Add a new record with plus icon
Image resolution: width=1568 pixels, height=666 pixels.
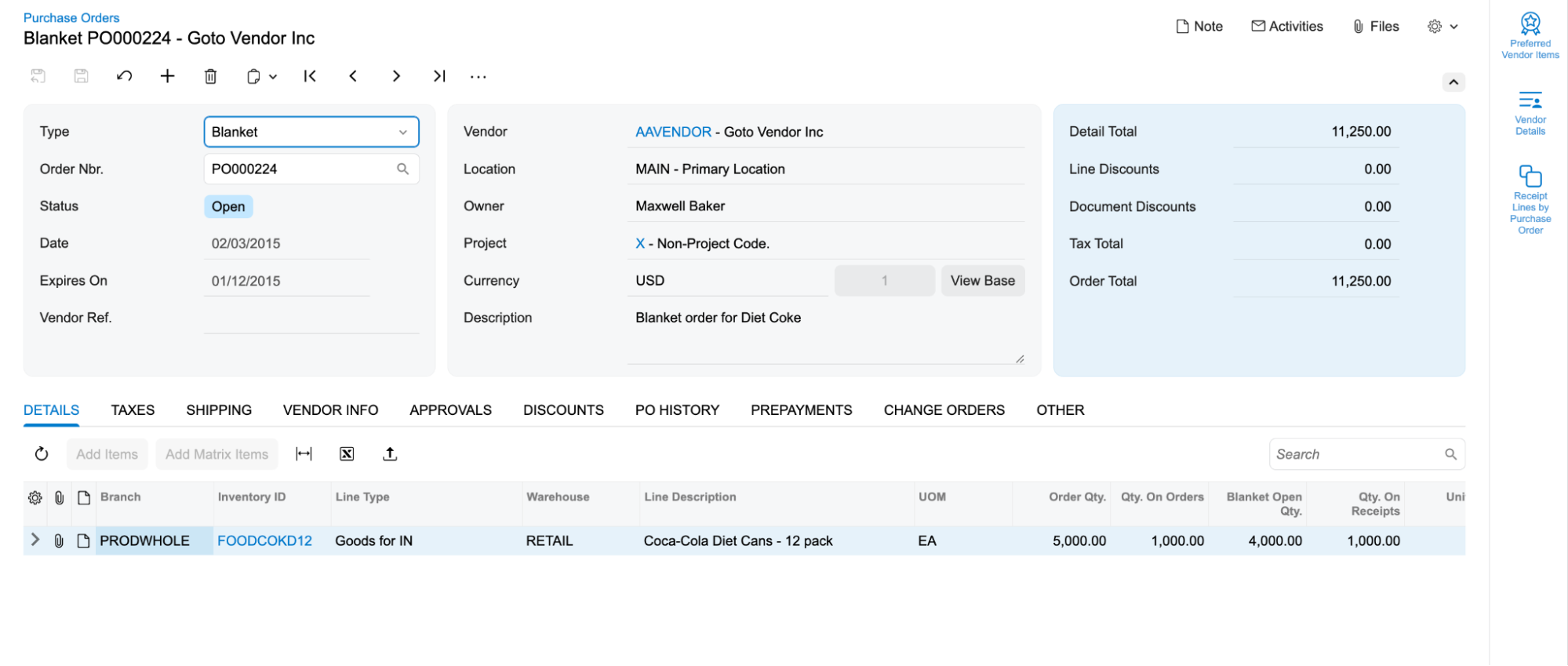(167, 76)
